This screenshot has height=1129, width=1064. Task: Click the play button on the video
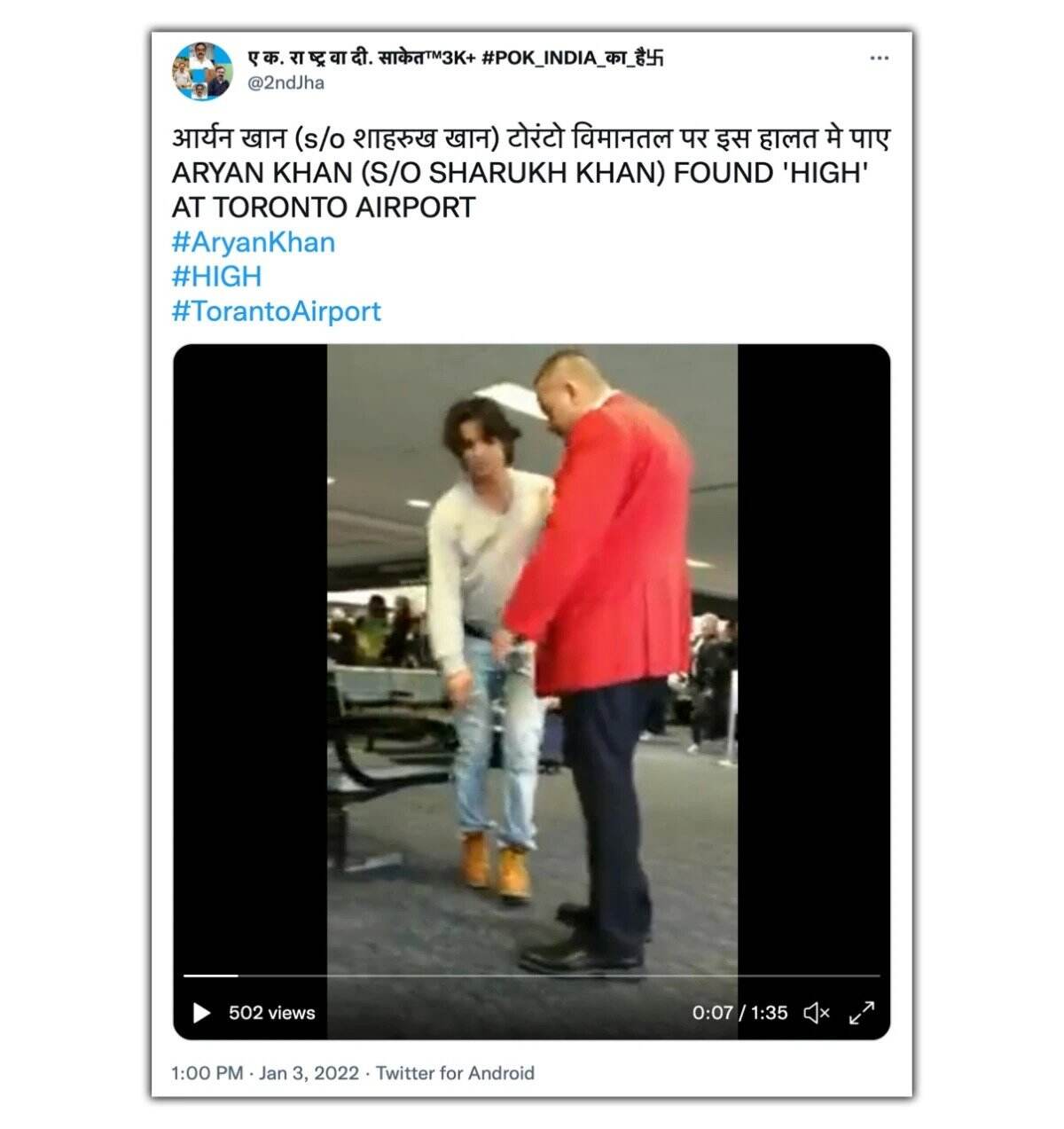(x=201, y=1013)
